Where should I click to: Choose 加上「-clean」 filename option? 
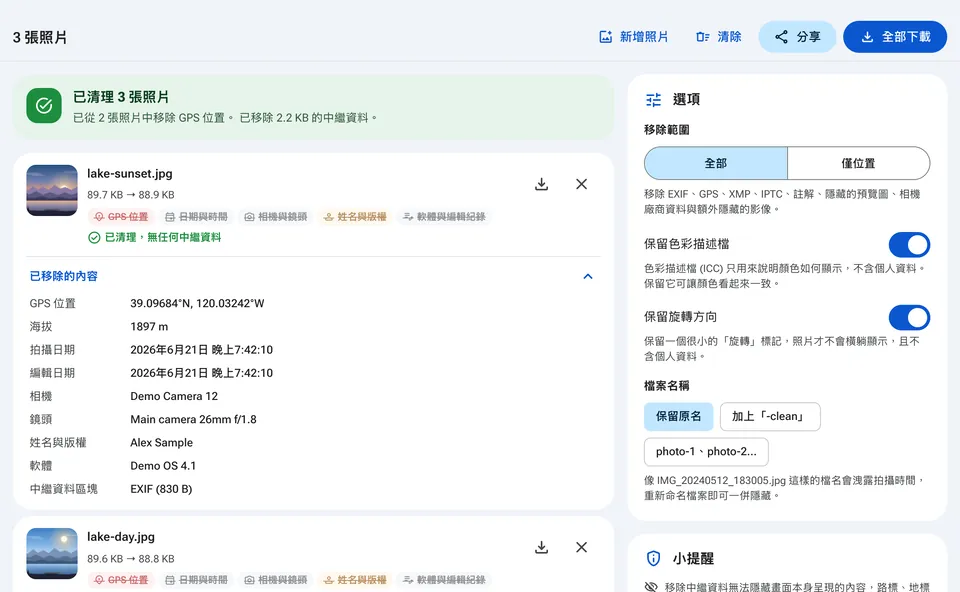point(770,416)
